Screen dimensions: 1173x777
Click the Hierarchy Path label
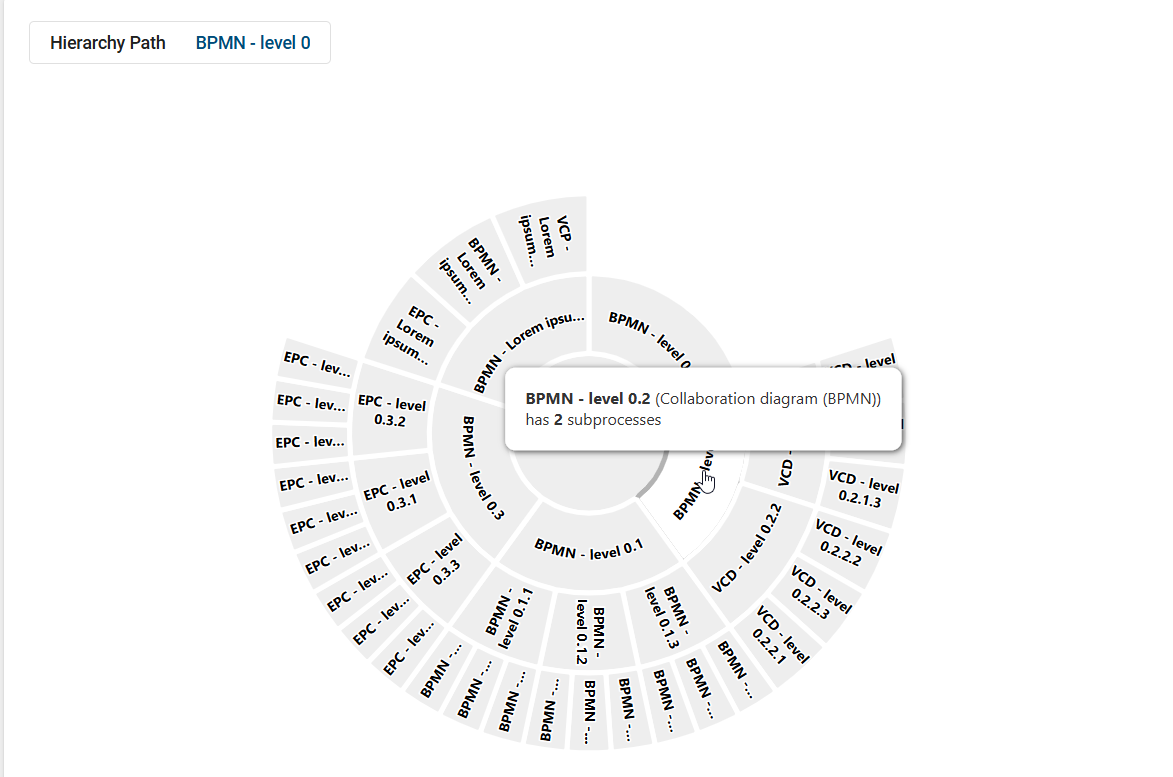click(108, 42)
